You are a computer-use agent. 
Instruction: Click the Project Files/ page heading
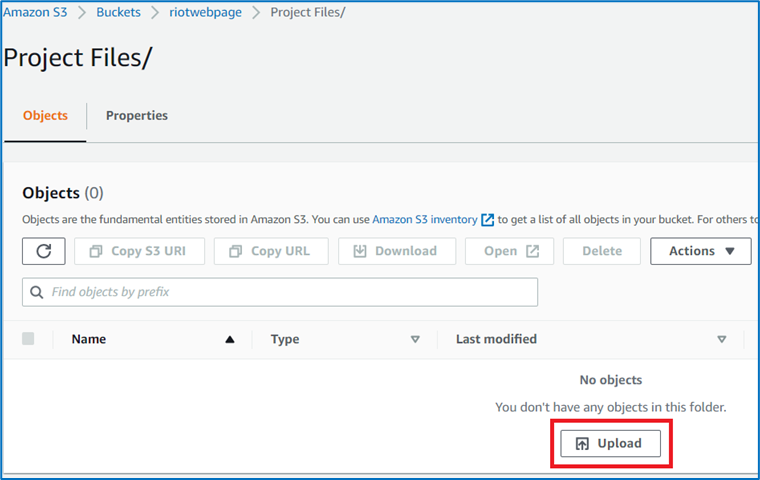[x=78, y=58]
